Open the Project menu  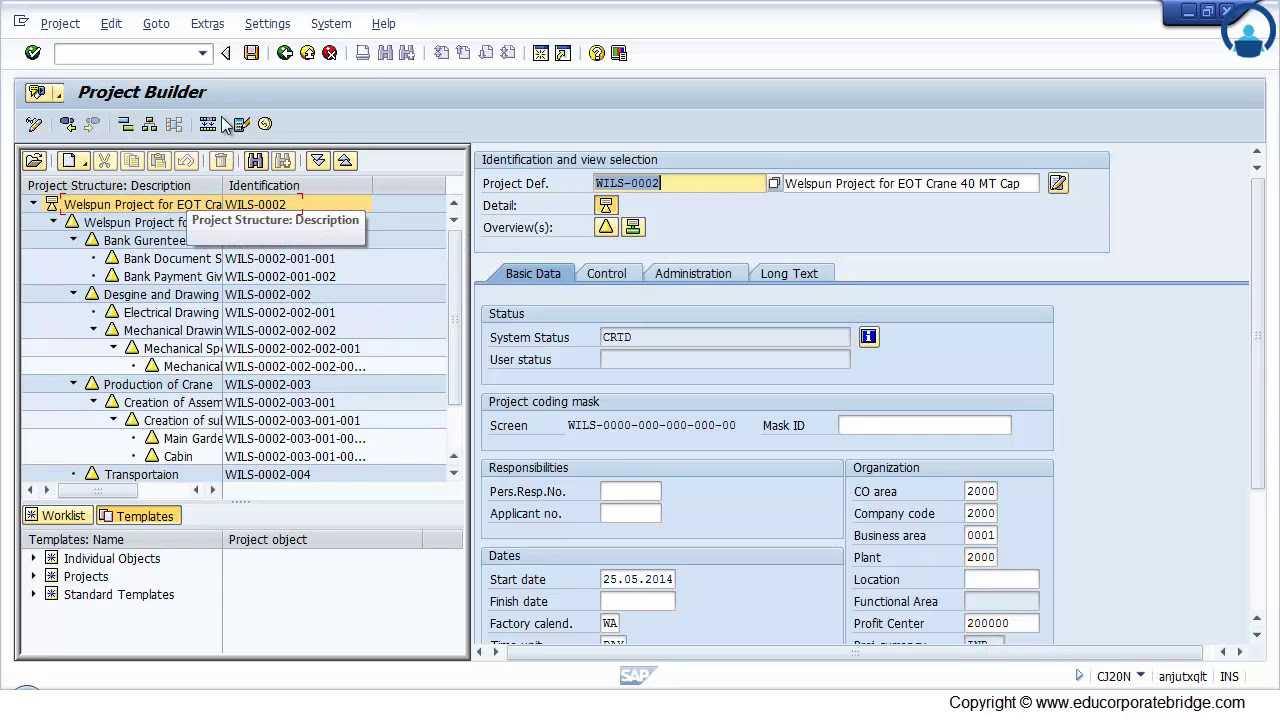pos(60,23)
